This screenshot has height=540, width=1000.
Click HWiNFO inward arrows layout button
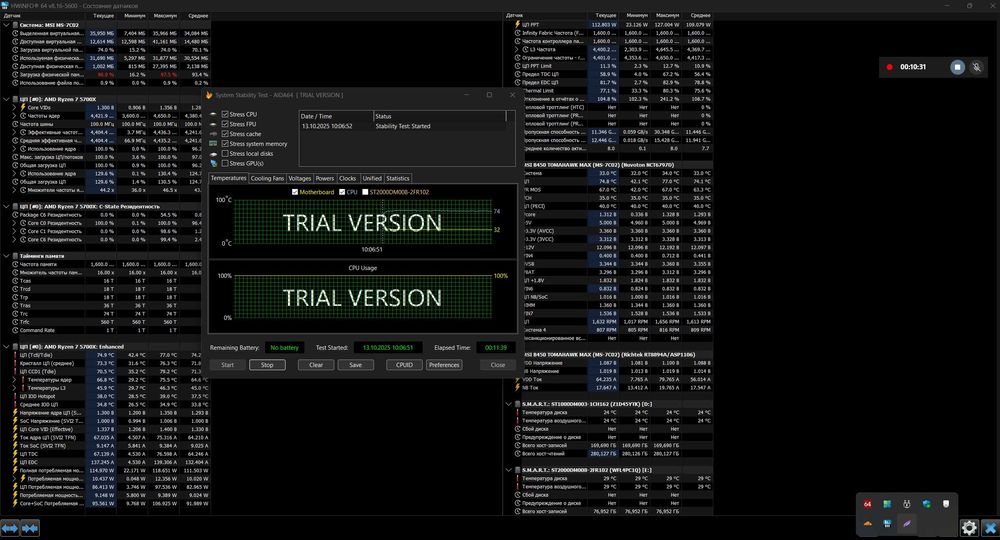(x=30, y=528)
